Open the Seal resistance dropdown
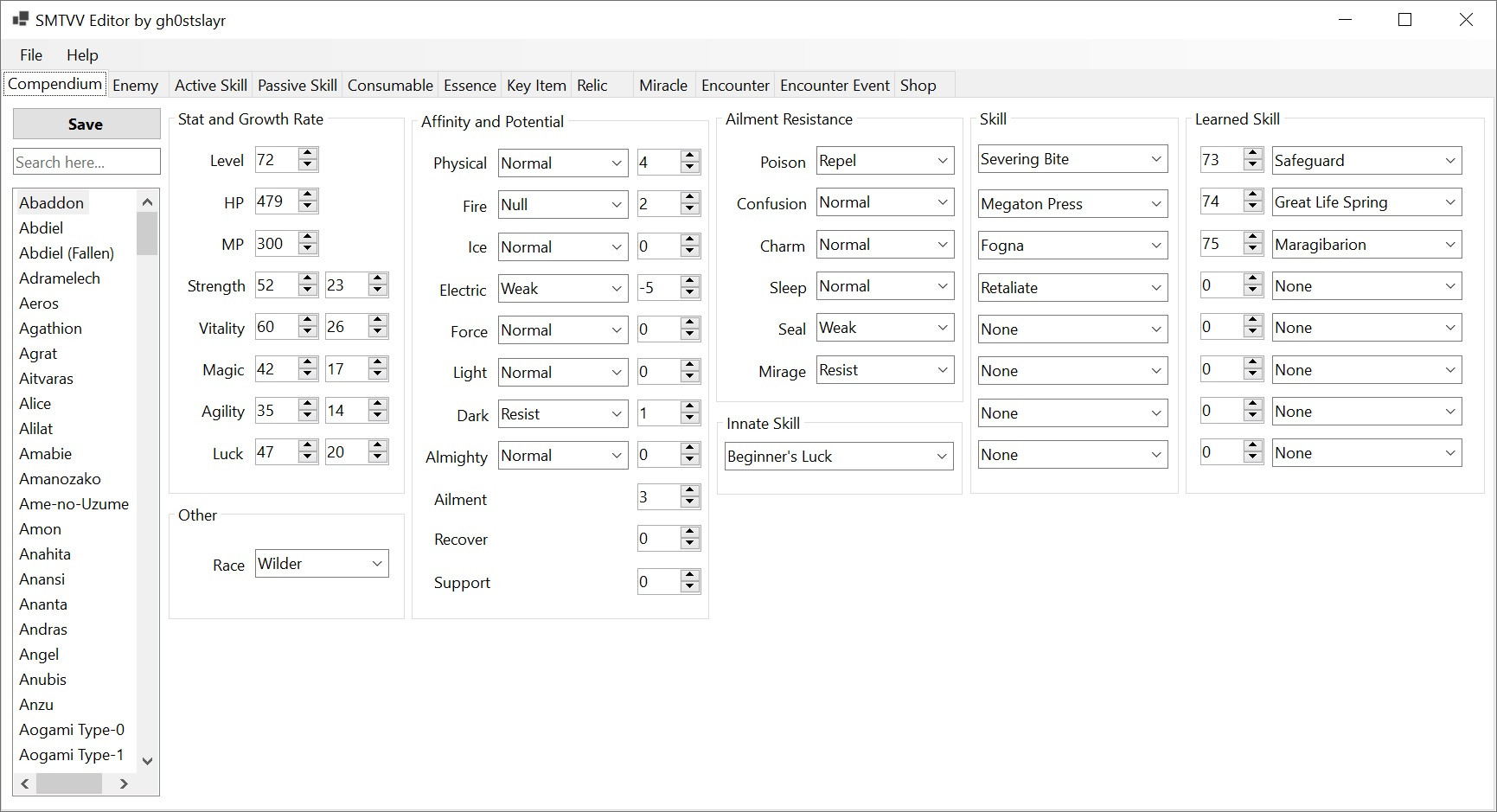Image resolution: width=1497 pixels, height=812 pixels. click(x=885, y=328)
